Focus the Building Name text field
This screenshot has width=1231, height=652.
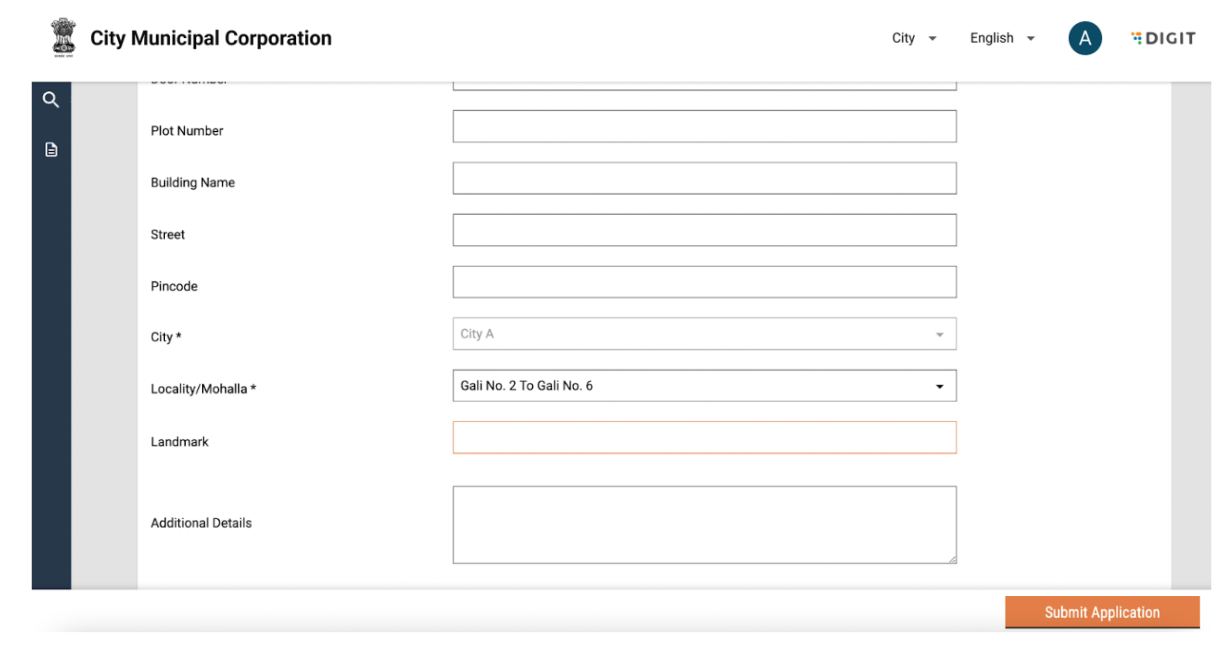[704, 179]
